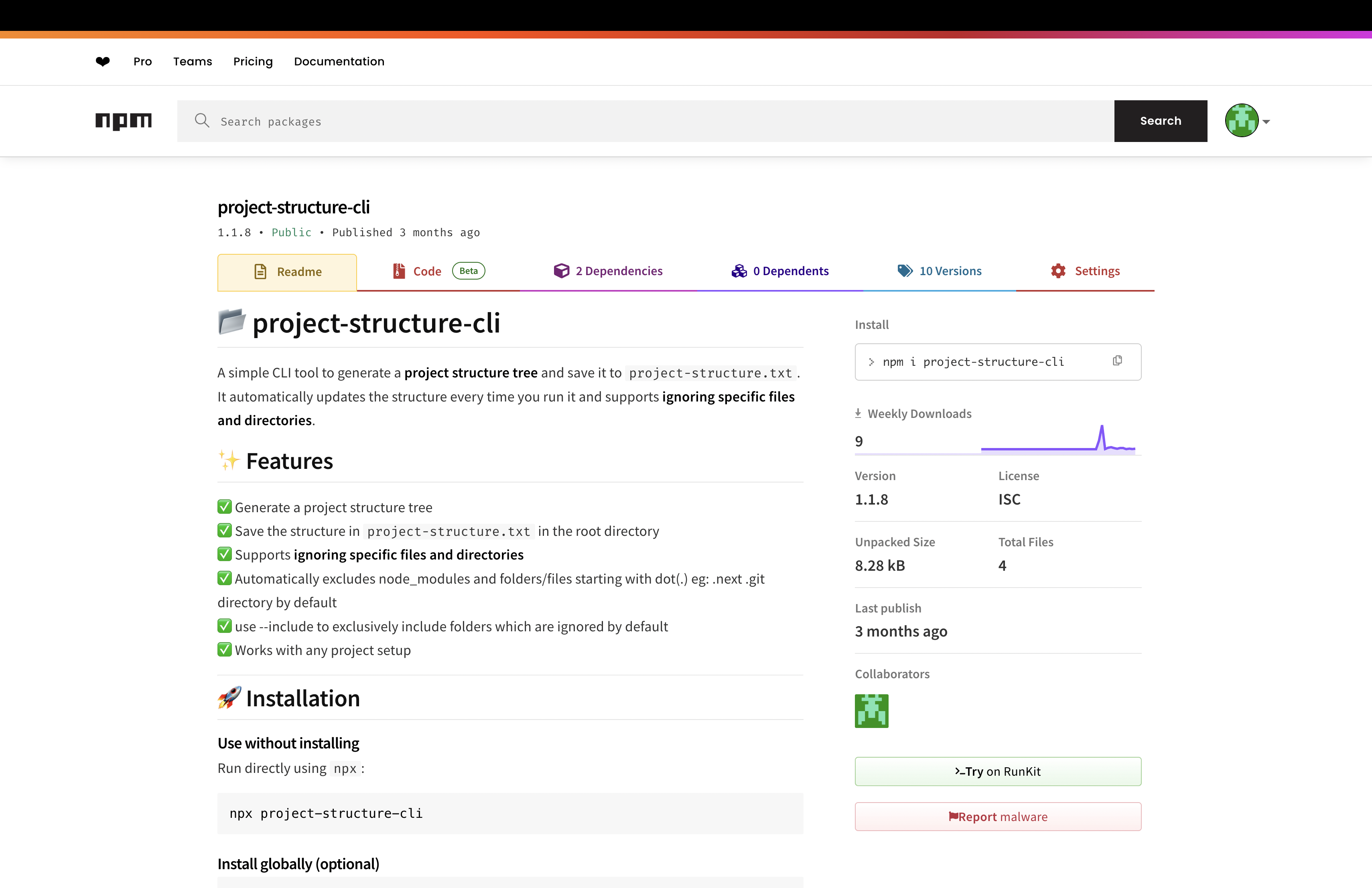Click the Public visibility link
The image size is (1372, 888).
pos(291,232)
